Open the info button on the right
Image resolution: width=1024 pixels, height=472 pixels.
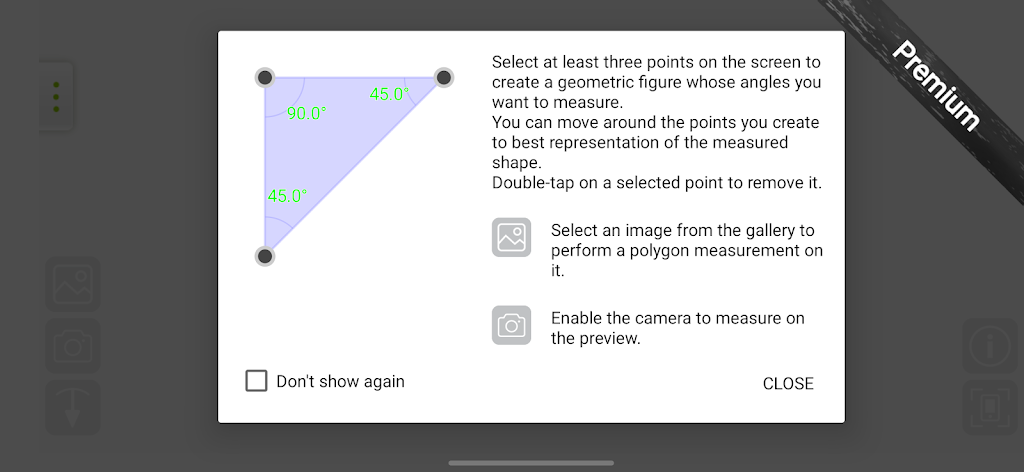point(990,346)
